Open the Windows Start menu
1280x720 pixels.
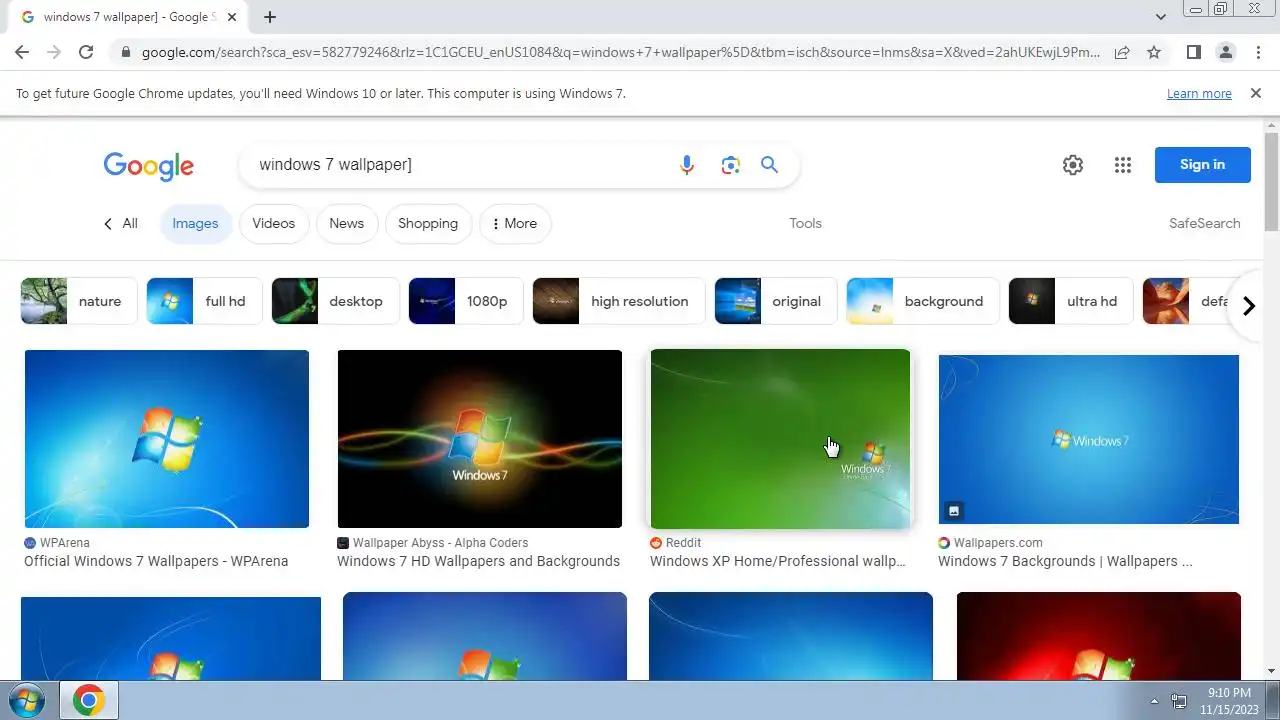click(27, 701)
